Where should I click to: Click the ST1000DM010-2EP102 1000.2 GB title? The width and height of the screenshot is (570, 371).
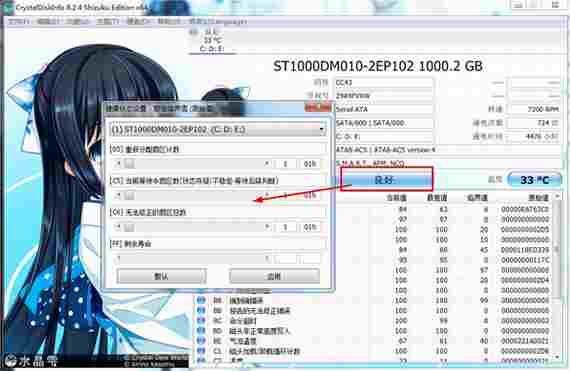(378, 66)
